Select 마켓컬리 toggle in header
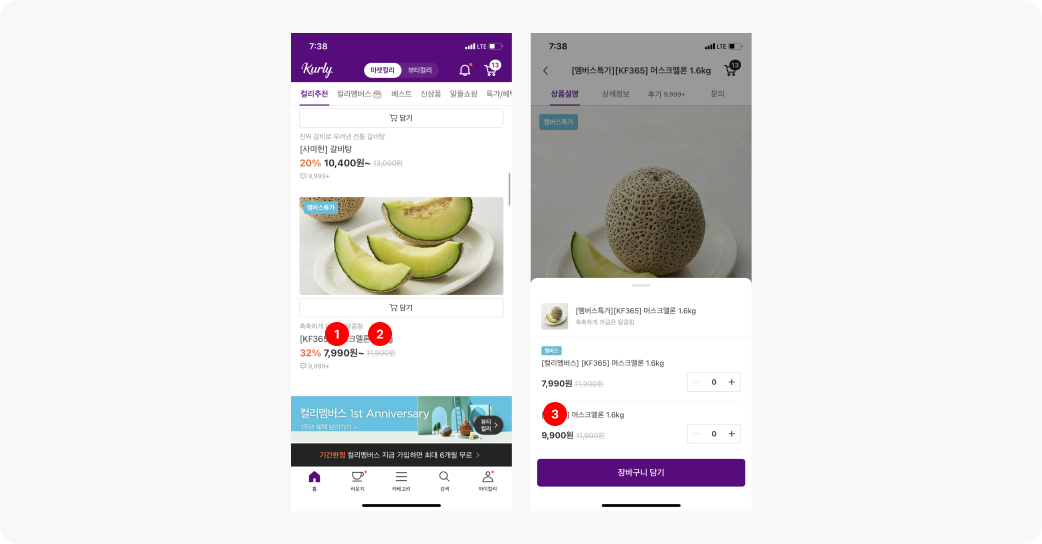Viewport: 1042px width, 544px height. point(382,70)
